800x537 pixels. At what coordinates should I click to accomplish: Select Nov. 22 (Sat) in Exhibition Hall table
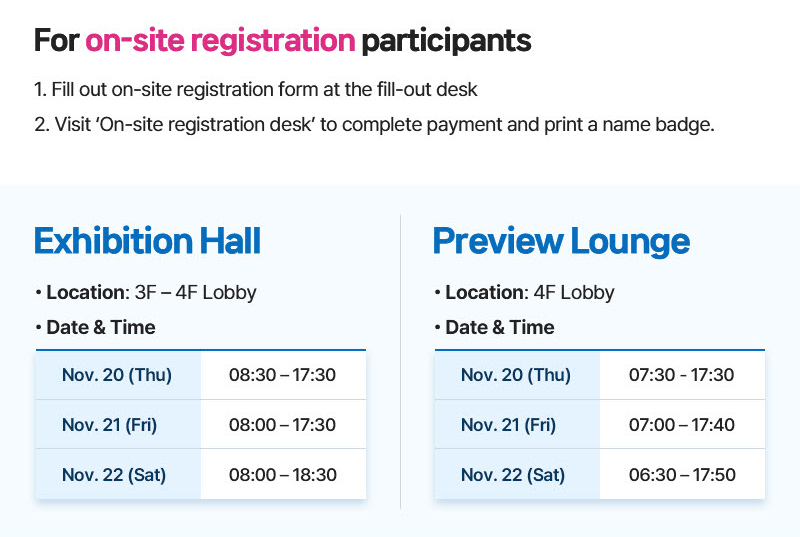pos(113,475)
